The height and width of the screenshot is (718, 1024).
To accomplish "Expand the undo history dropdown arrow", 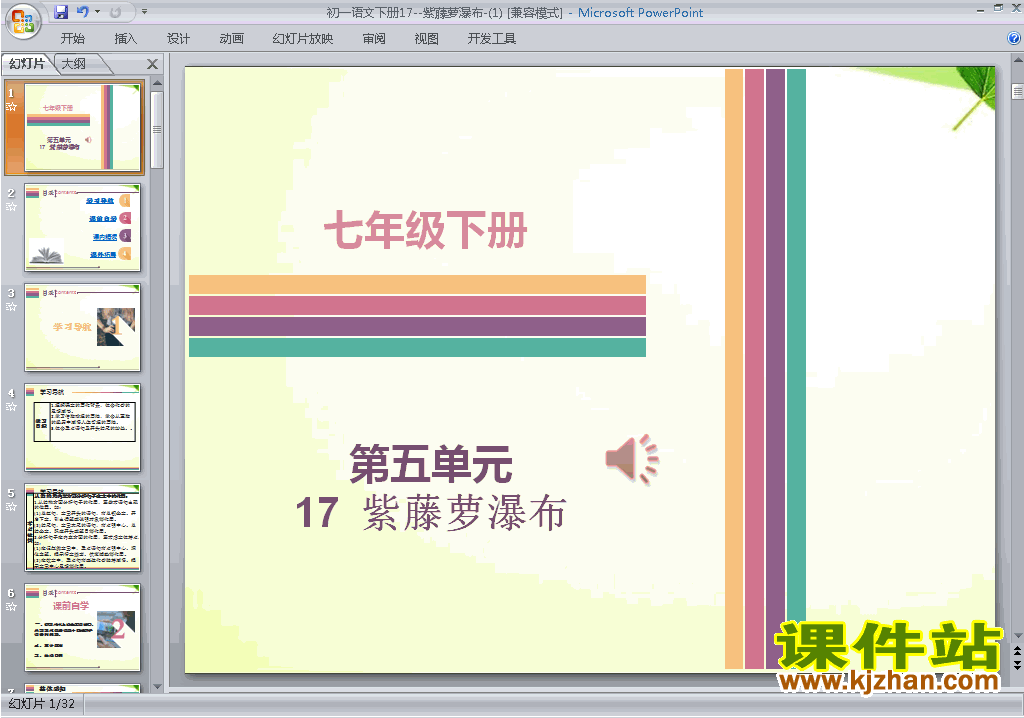I will click(97, 12).
